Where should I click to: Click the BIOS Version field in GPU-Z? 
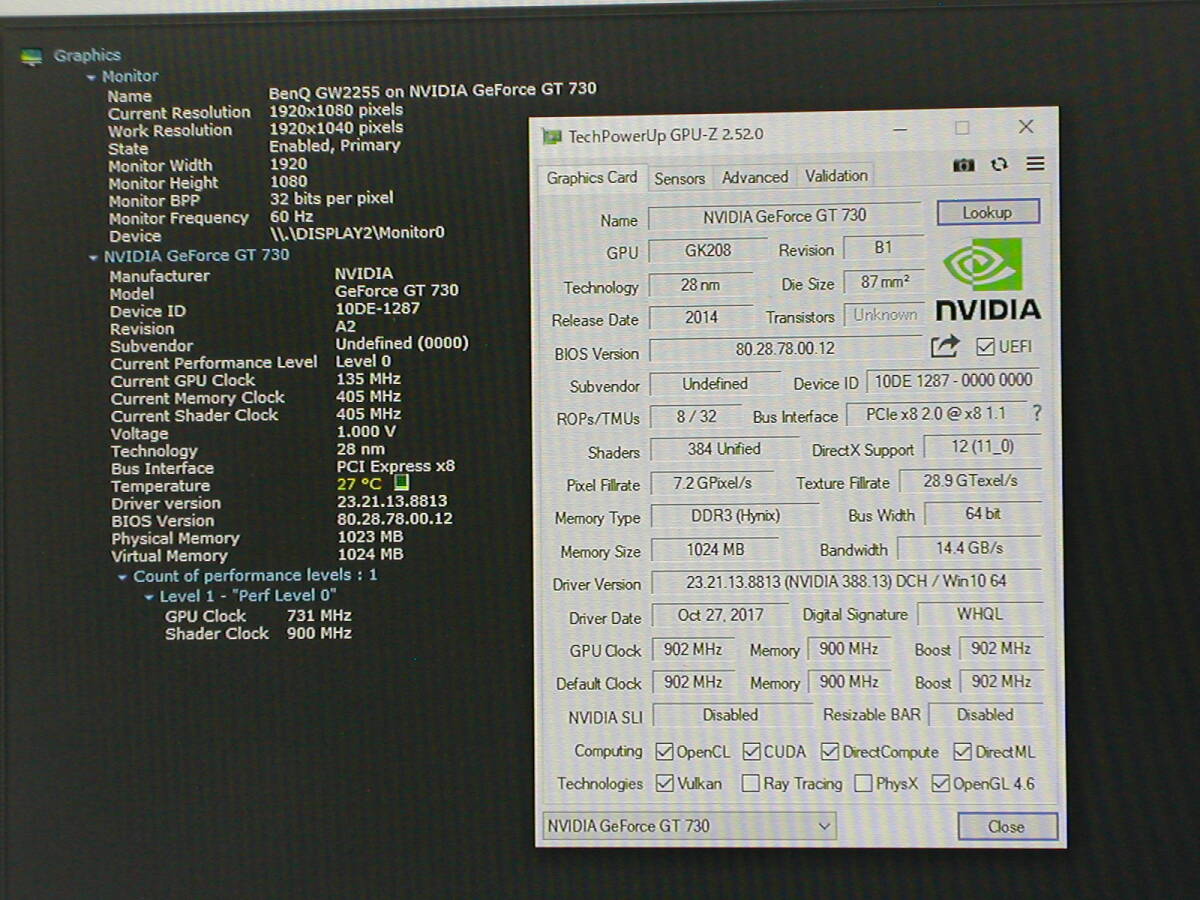[785, 349]
